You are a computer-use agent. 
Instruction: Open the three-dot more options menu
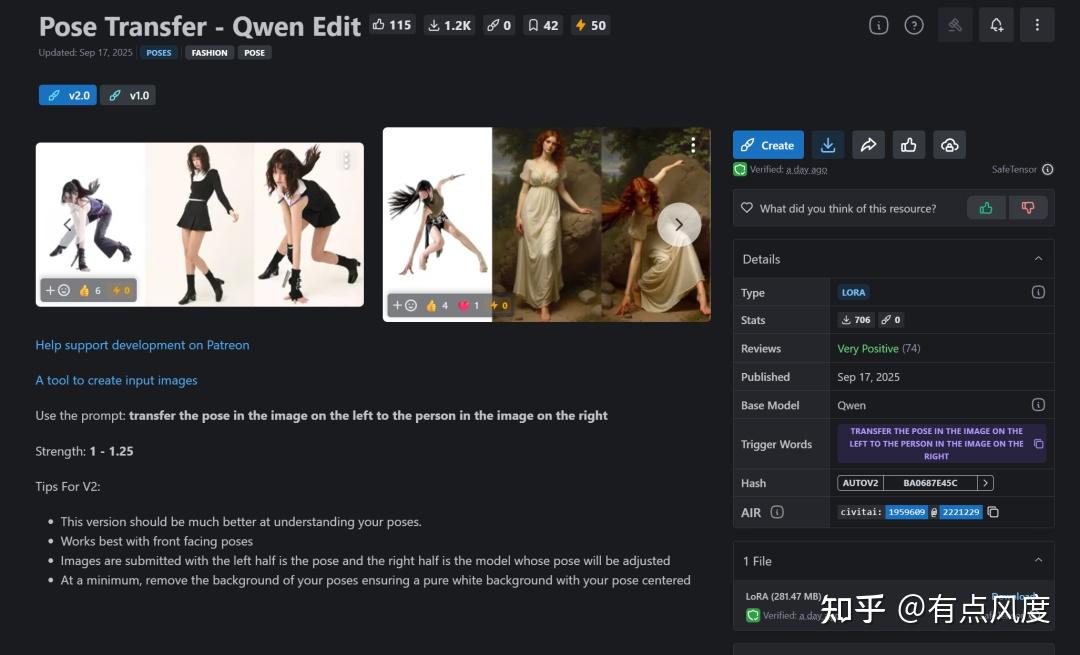pyautogui.click(x=1037, y=25)
